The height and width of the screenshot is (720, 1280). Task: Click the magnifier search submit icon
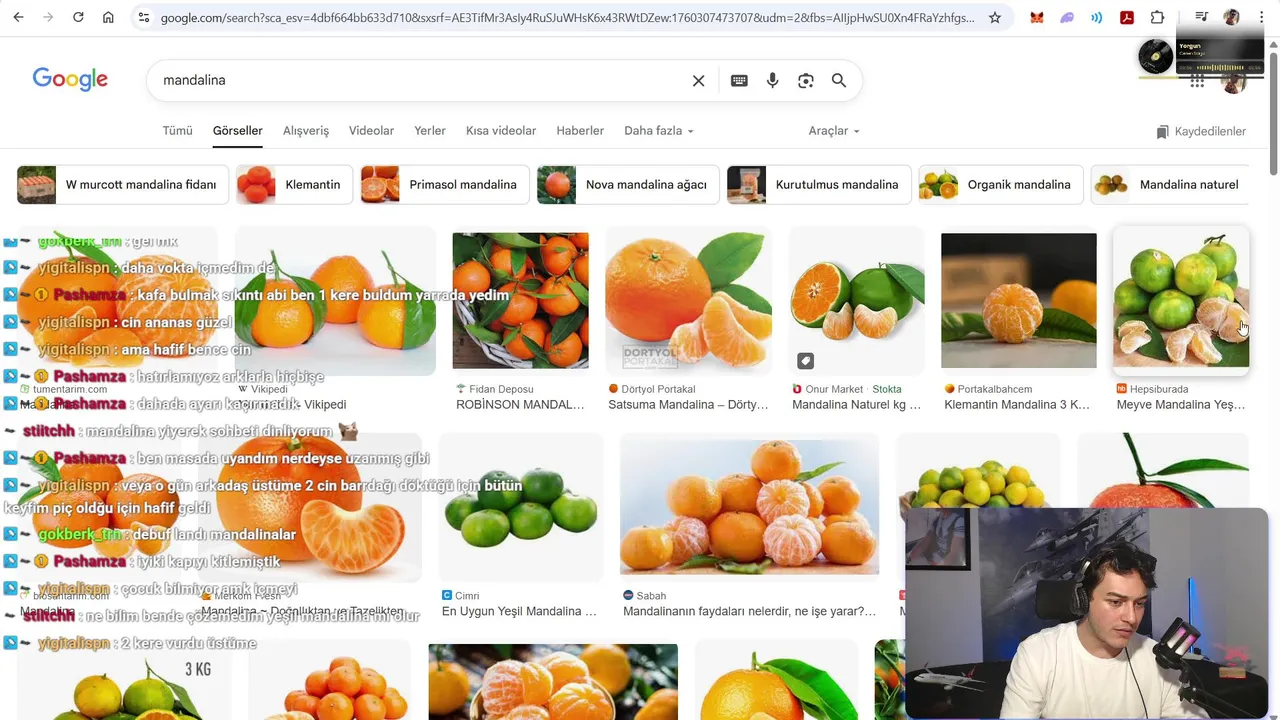tap(839, 80)
